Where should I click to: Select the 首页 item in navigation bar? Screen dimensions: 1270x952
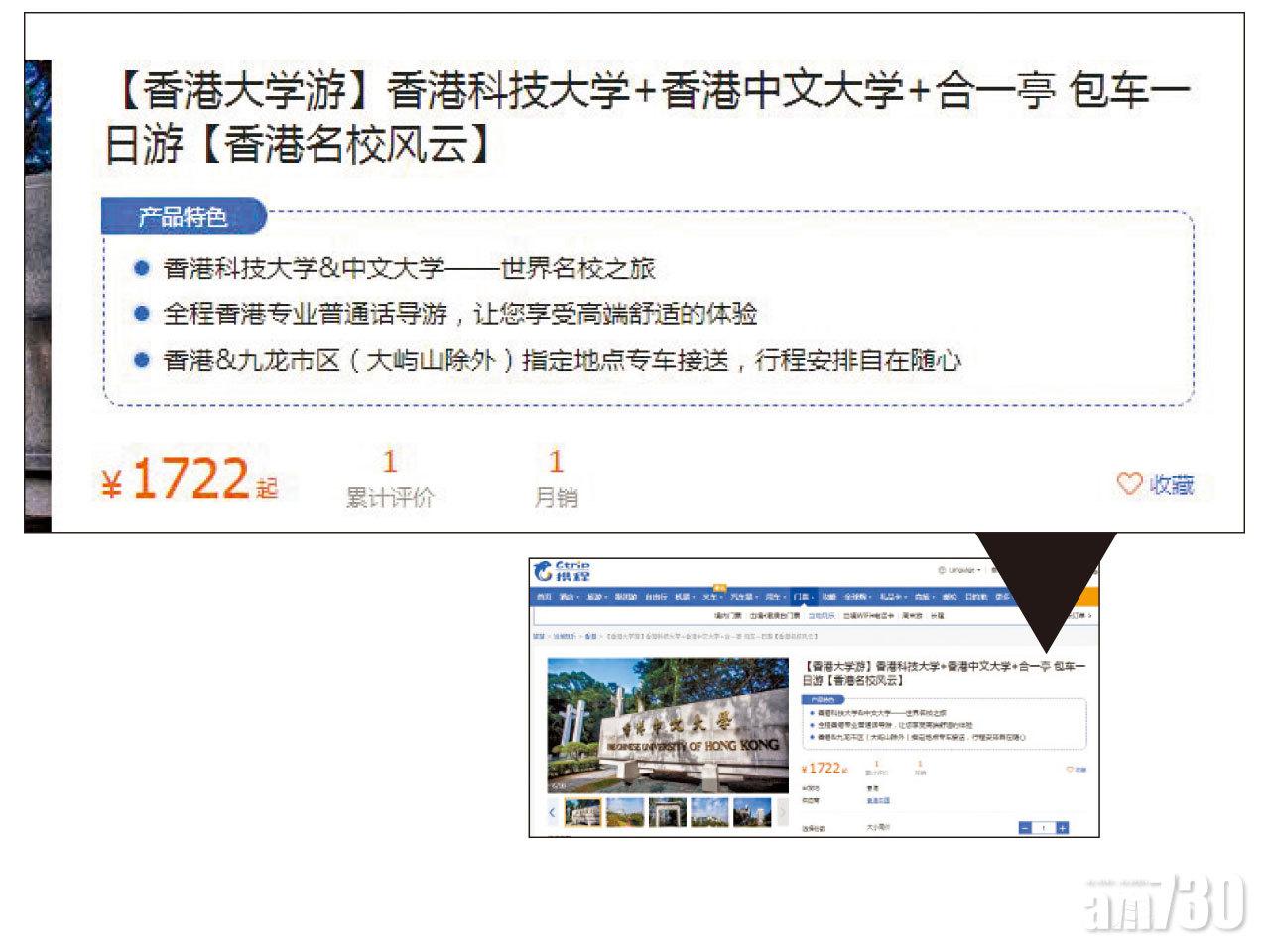point(544,597)
